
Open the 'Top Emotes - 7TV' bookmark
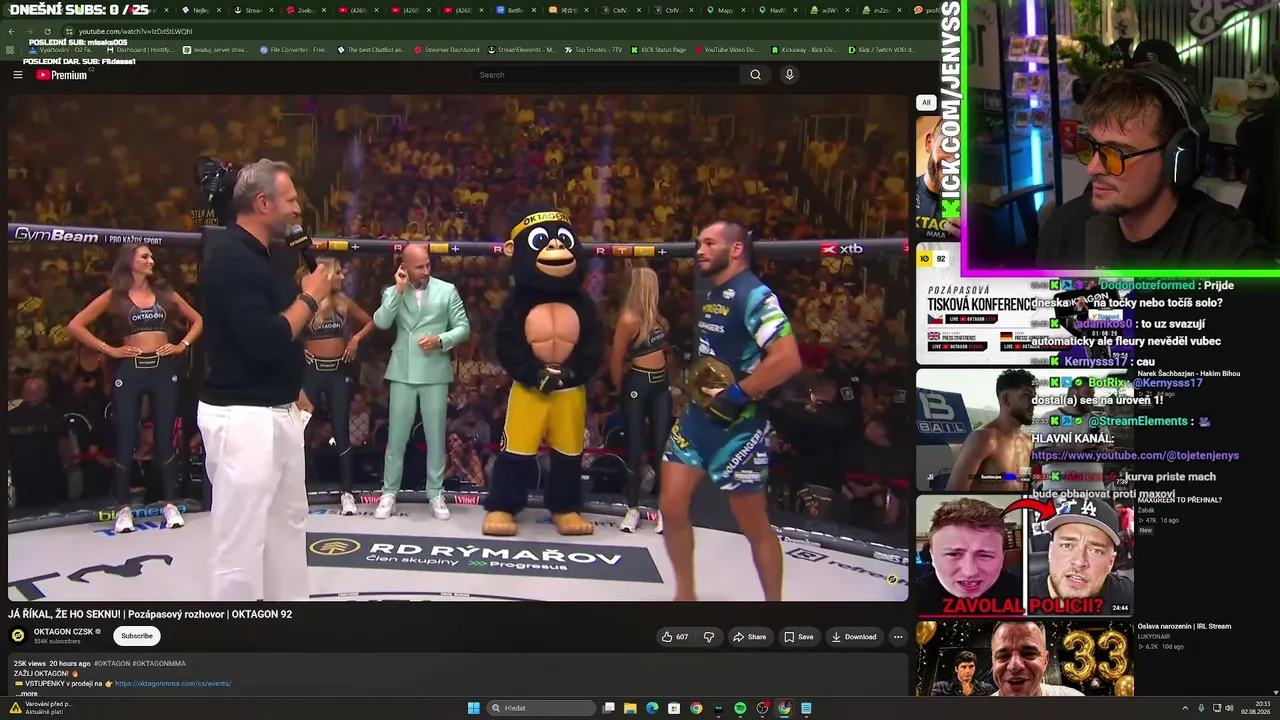(593, 49)
